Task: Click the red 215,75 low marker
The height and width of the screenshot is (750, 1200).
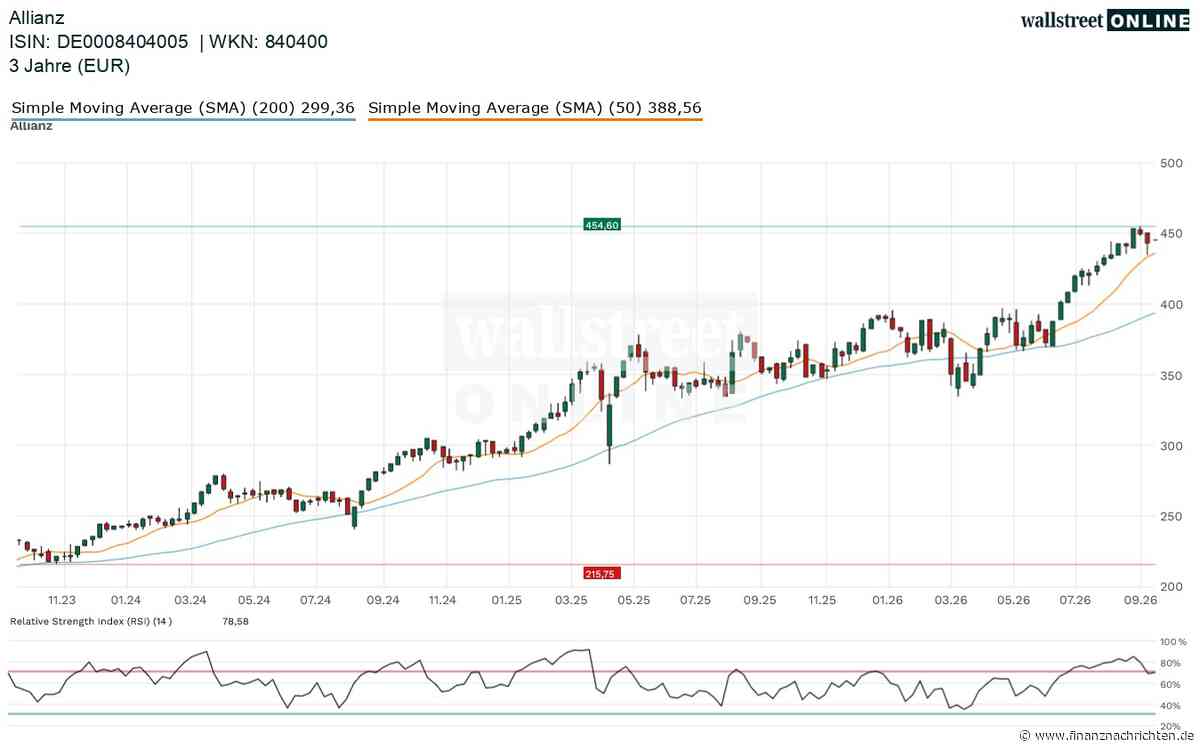Action: coord(601,573)
